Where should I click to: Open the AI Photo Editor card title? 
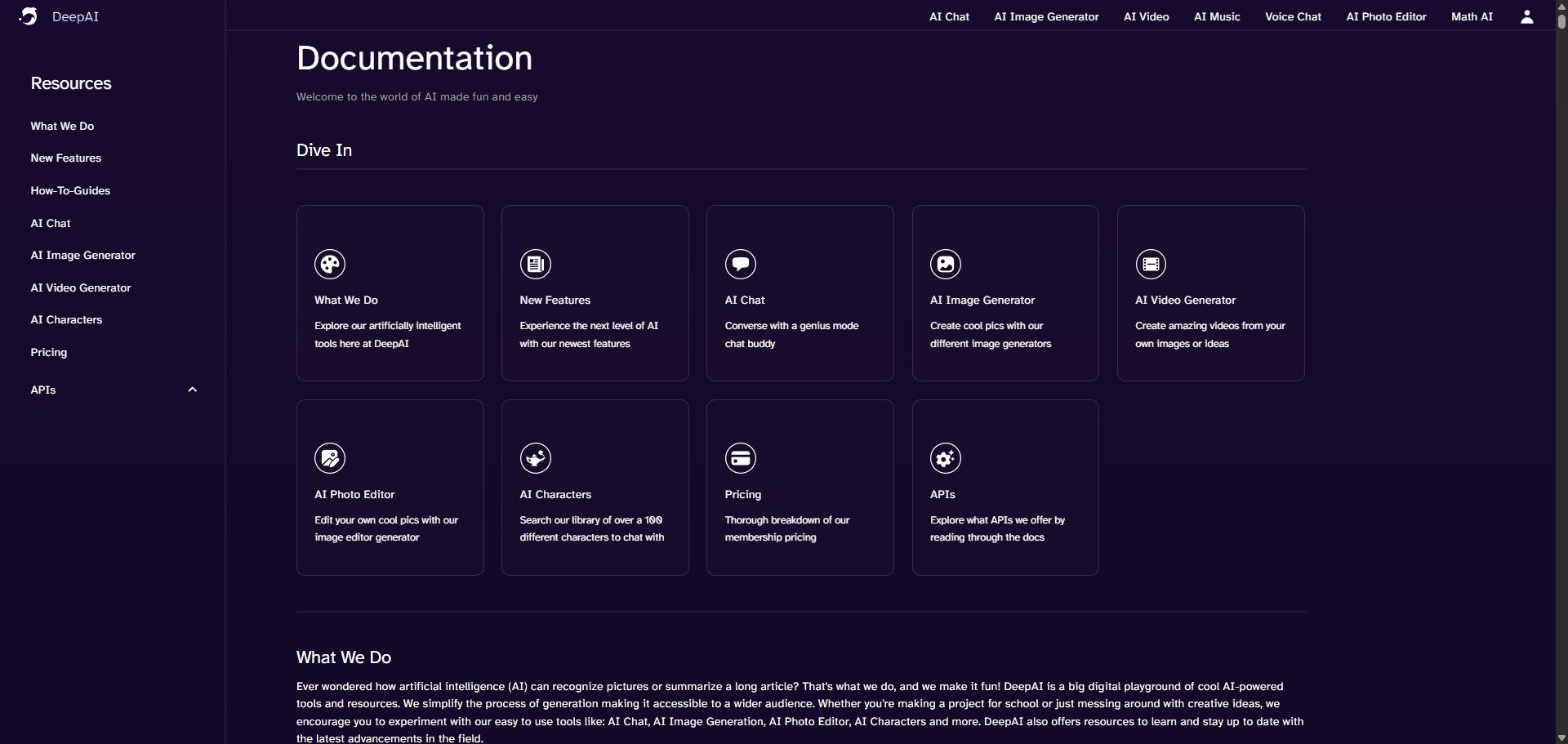[x=354, y=494]
